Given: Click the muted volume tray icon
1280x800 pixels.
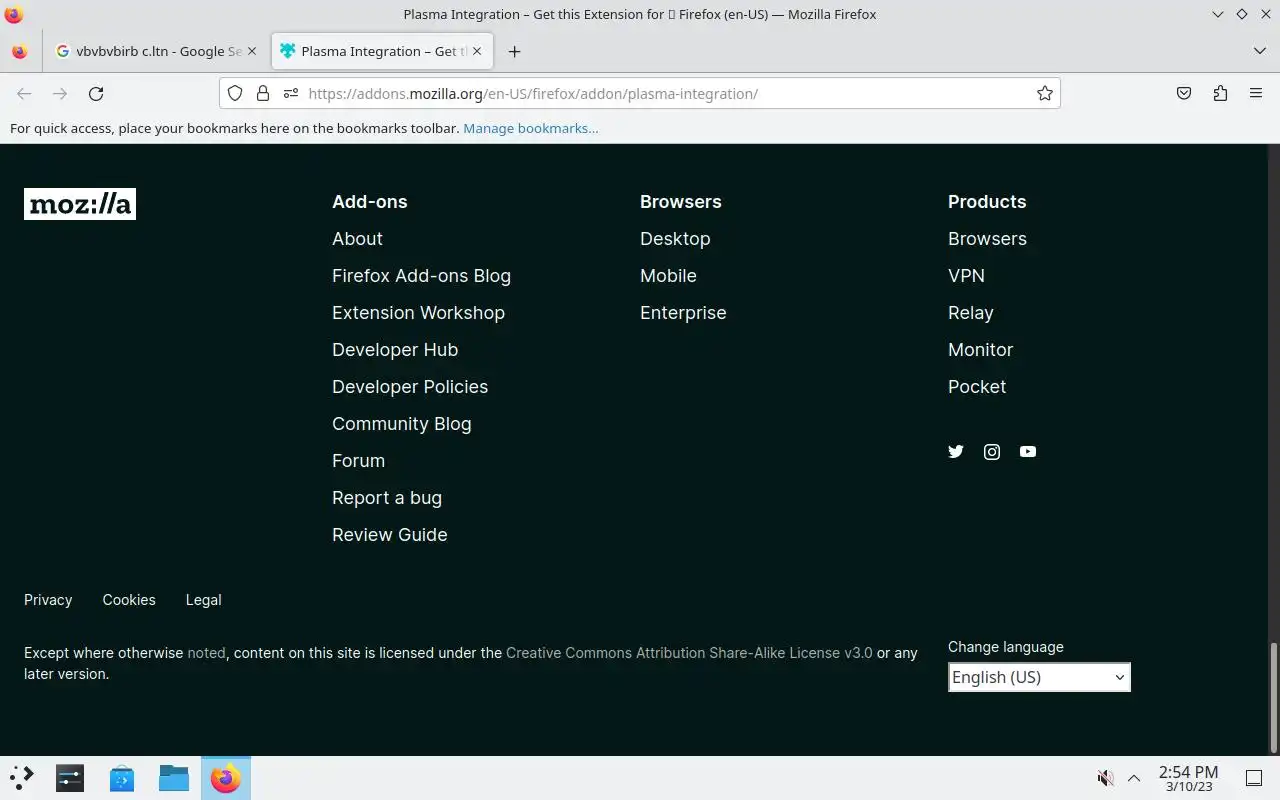Looking at the screenshot, I should pyautogui.click(x=1106, y=777).
